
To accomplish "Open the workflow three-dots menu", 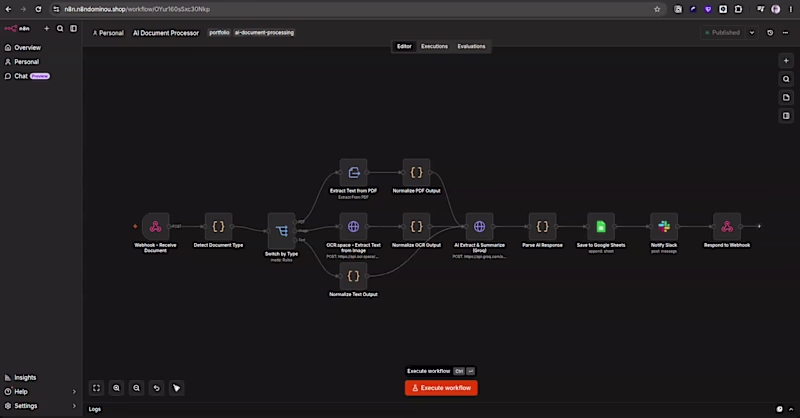I will click(786, 33).
